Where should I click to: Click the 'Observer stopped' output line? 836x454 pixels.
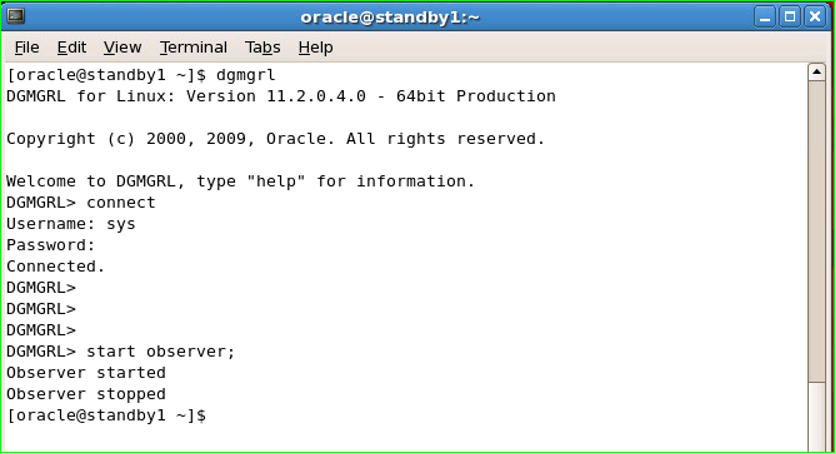(x=86, y=394)
